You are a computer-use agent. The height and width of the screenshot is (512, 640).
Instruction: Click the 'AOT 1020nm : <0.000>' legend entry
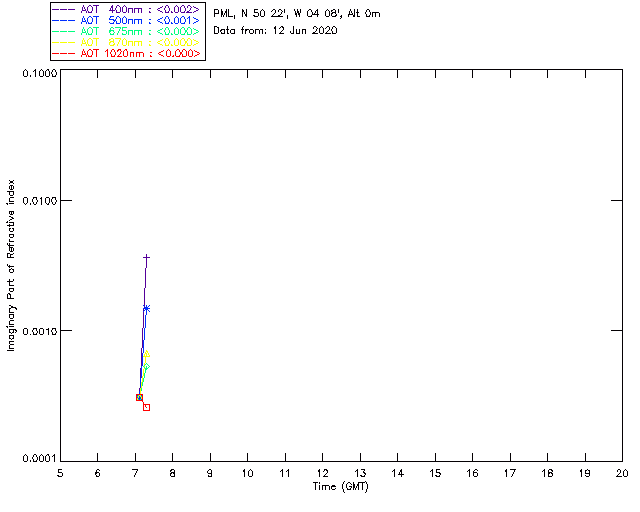(126, 53)
